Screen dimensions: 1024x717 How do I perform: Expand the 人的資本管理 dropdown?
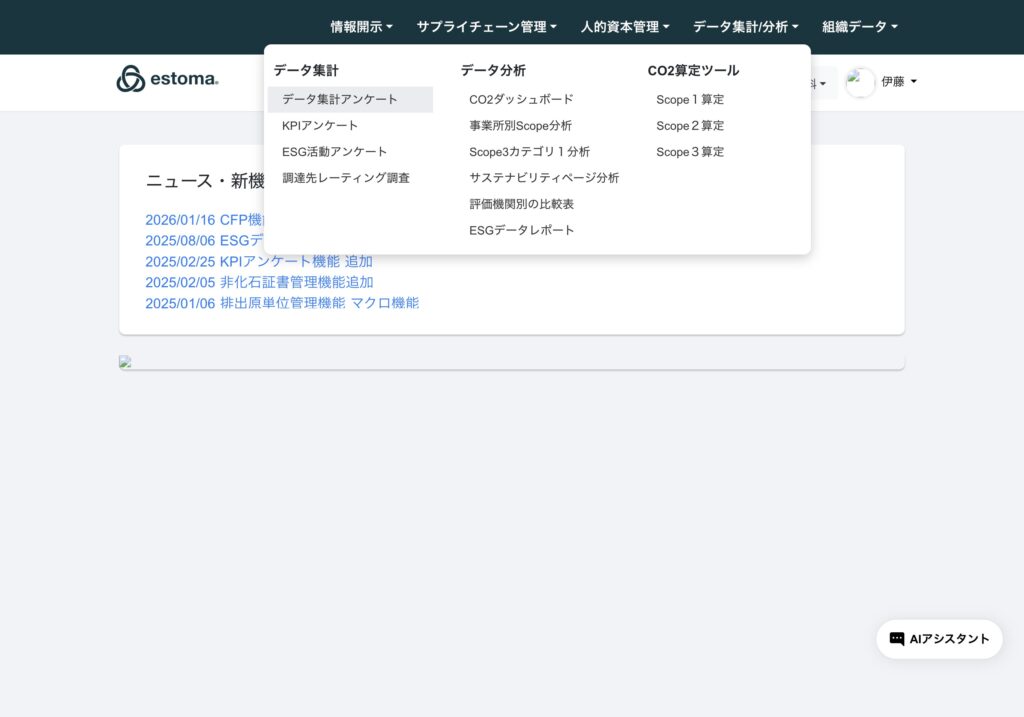[625, 27]
